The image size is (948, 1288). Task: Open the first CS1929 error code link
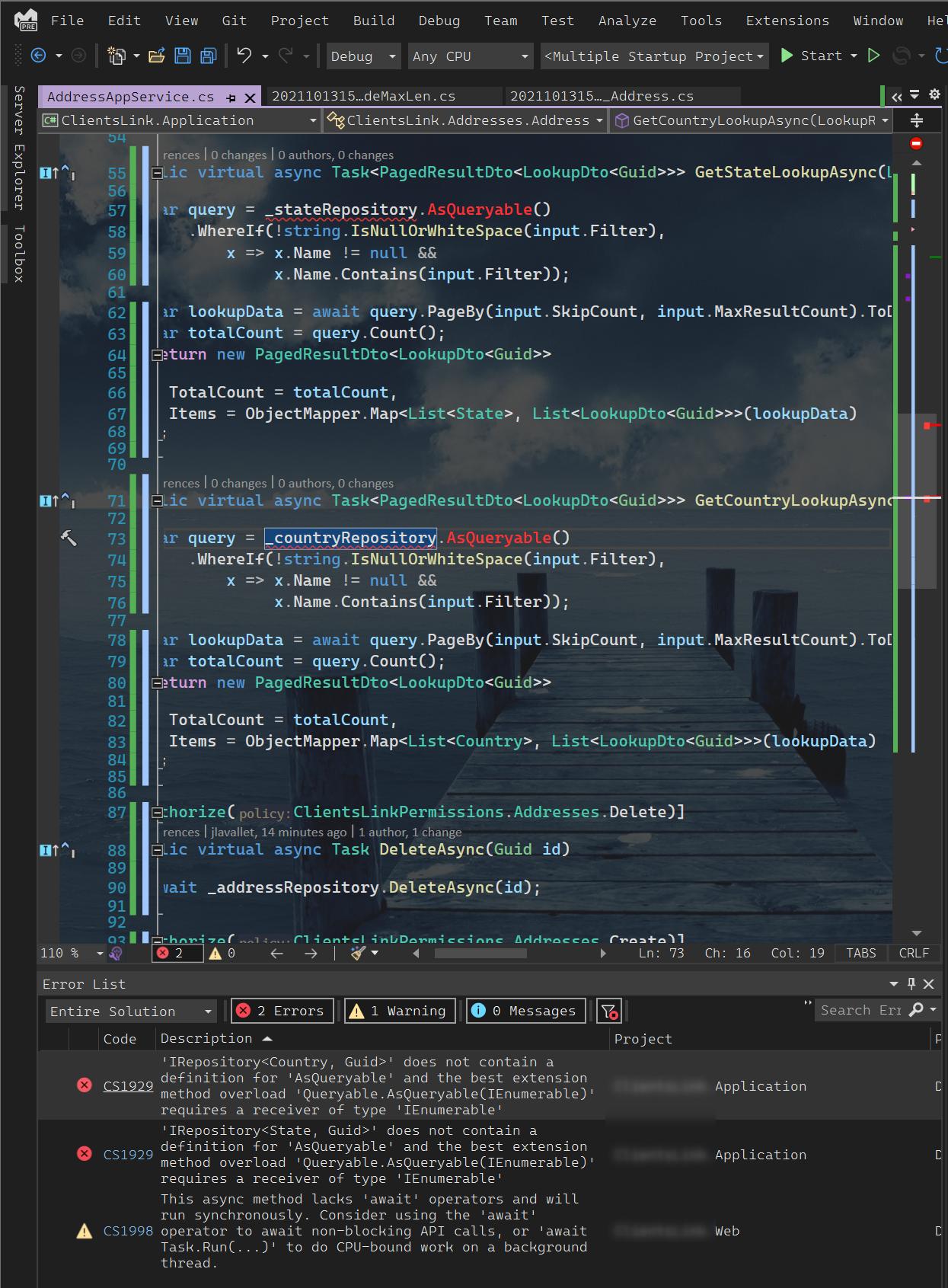(x=128, y=1085)
